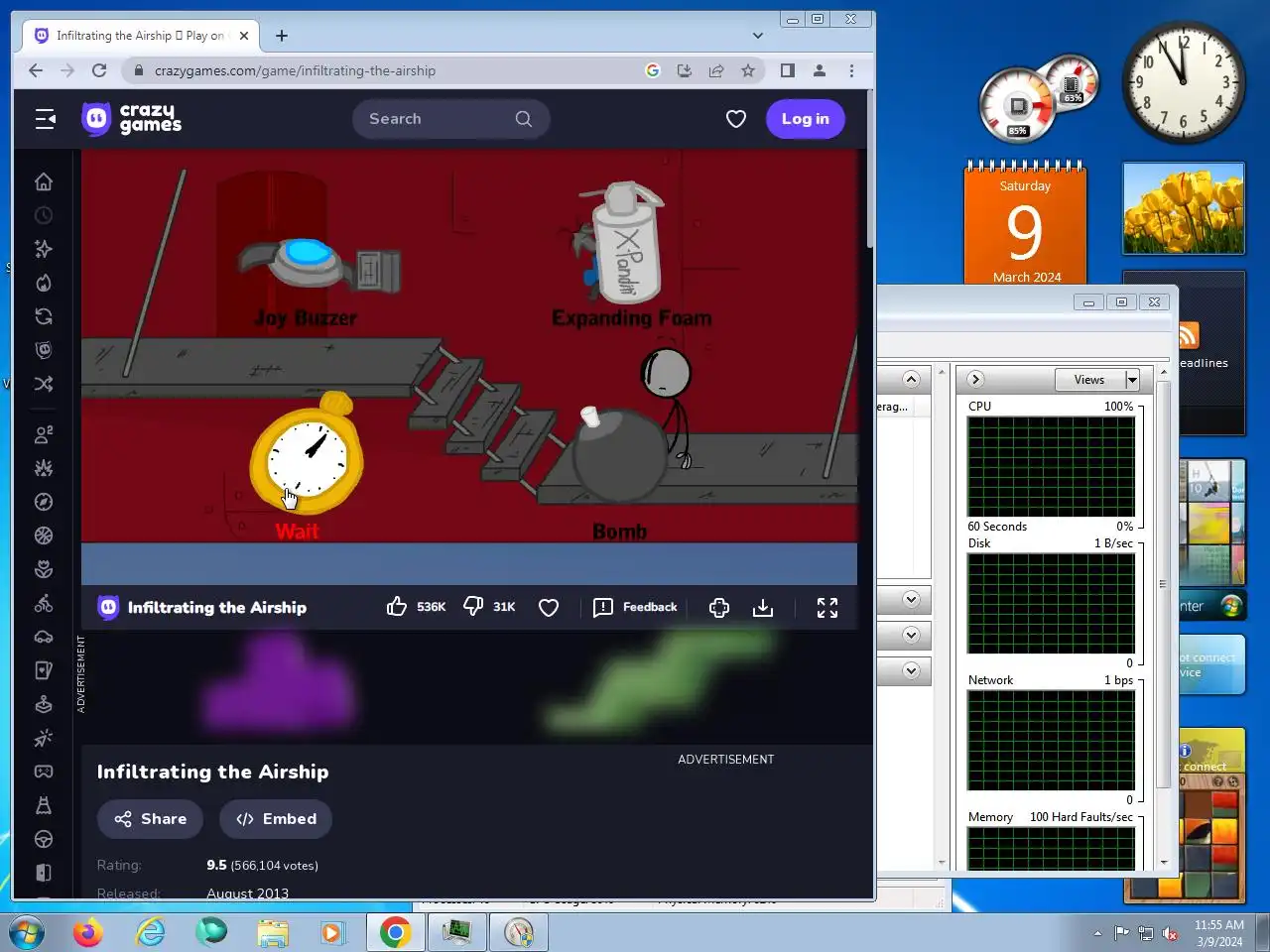This screenshot has width=1270, height=952.
Task: Like the game with thumbs up
Action: coord(397,607)
